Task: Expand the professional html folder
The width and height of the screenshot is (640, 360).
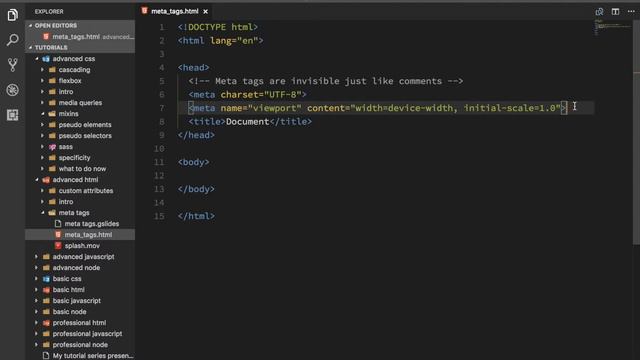Action: [x=37, y=323]
